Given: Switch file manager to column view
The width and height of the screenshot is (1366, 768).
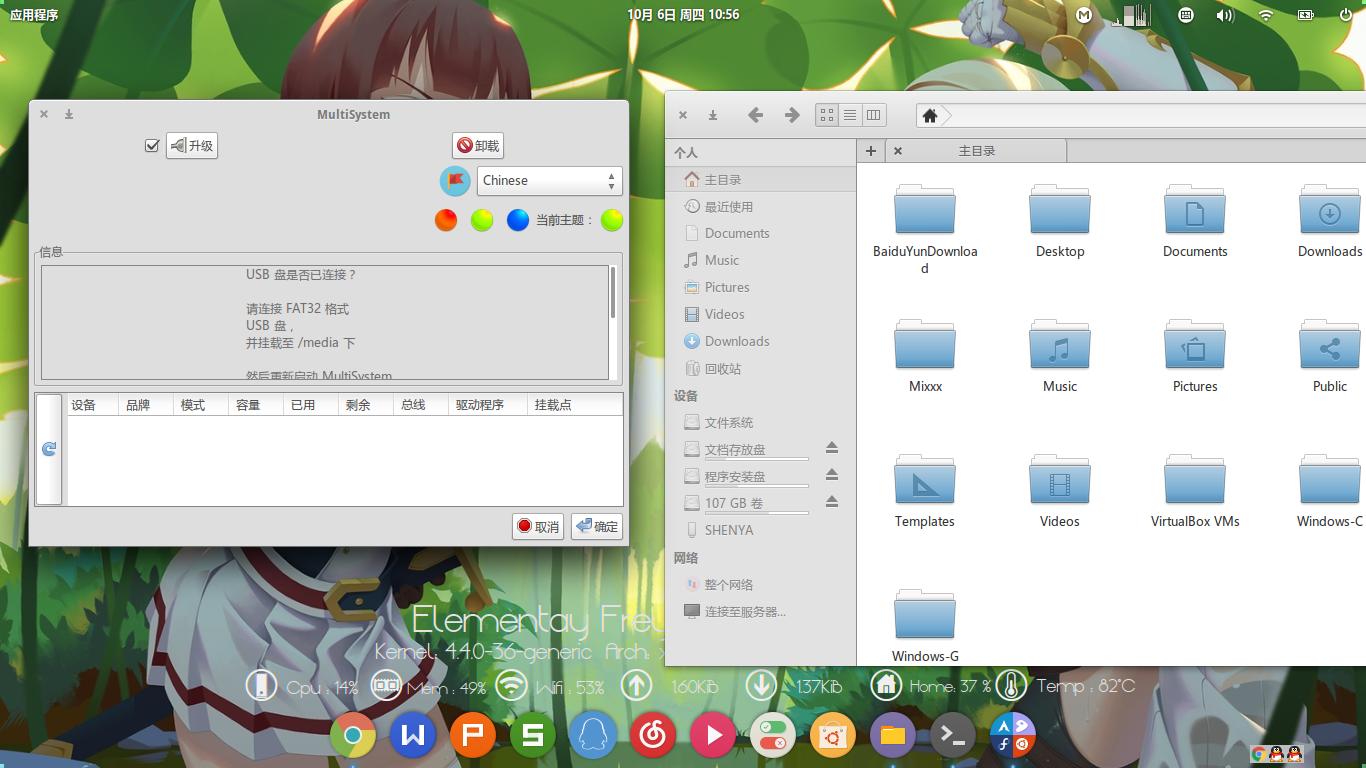Looking at the screenshot, I should [873, 114].
